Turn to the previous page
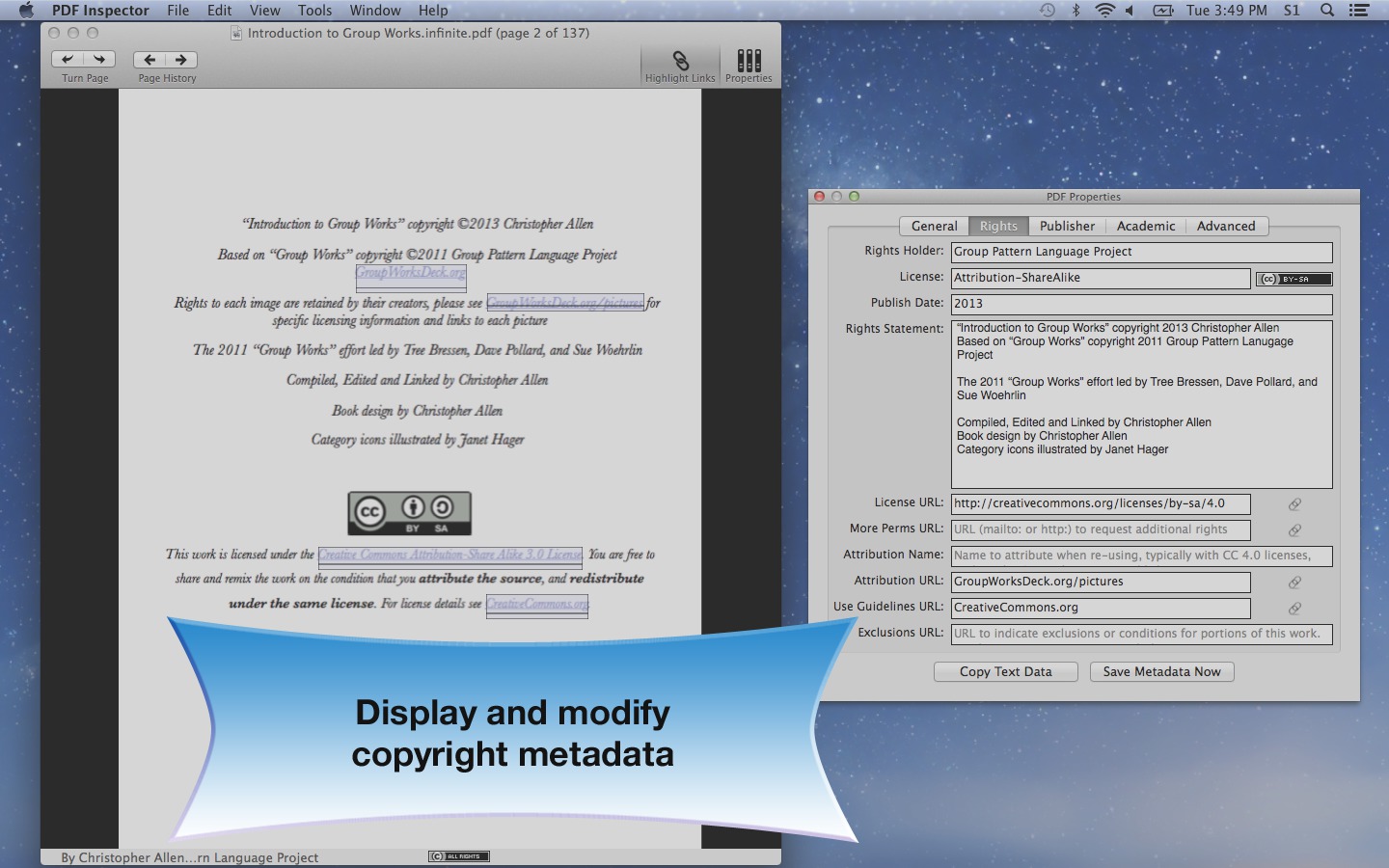The image size is (1389, 868). pos(68,59)
